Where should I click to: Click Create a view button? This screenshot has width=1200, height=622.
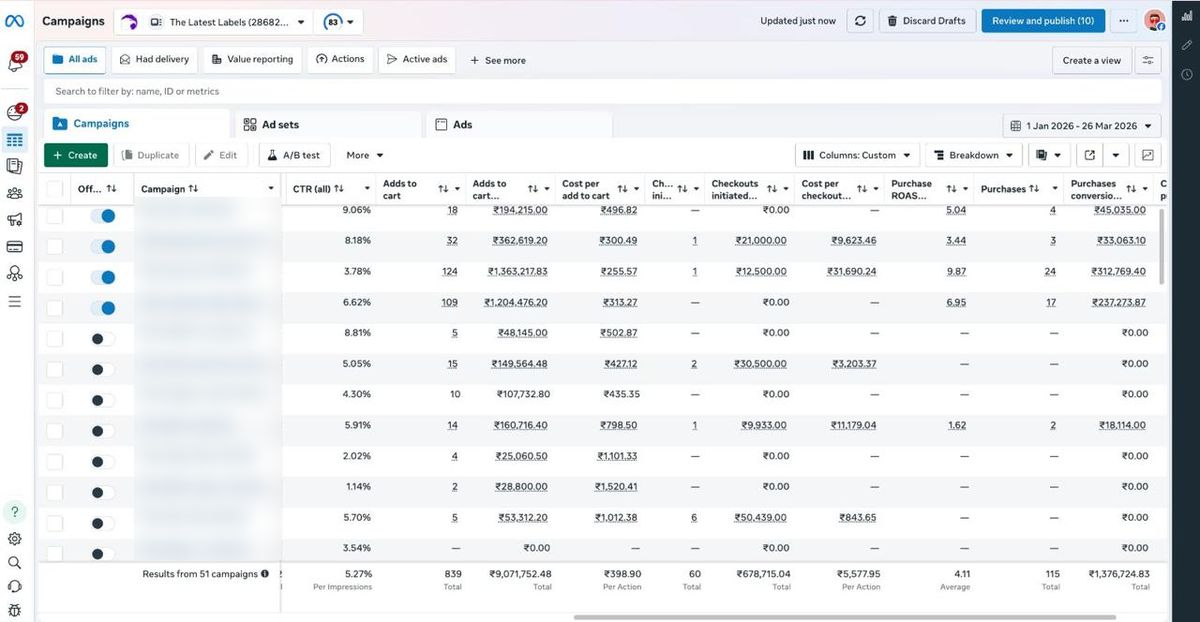point(1091,60)
